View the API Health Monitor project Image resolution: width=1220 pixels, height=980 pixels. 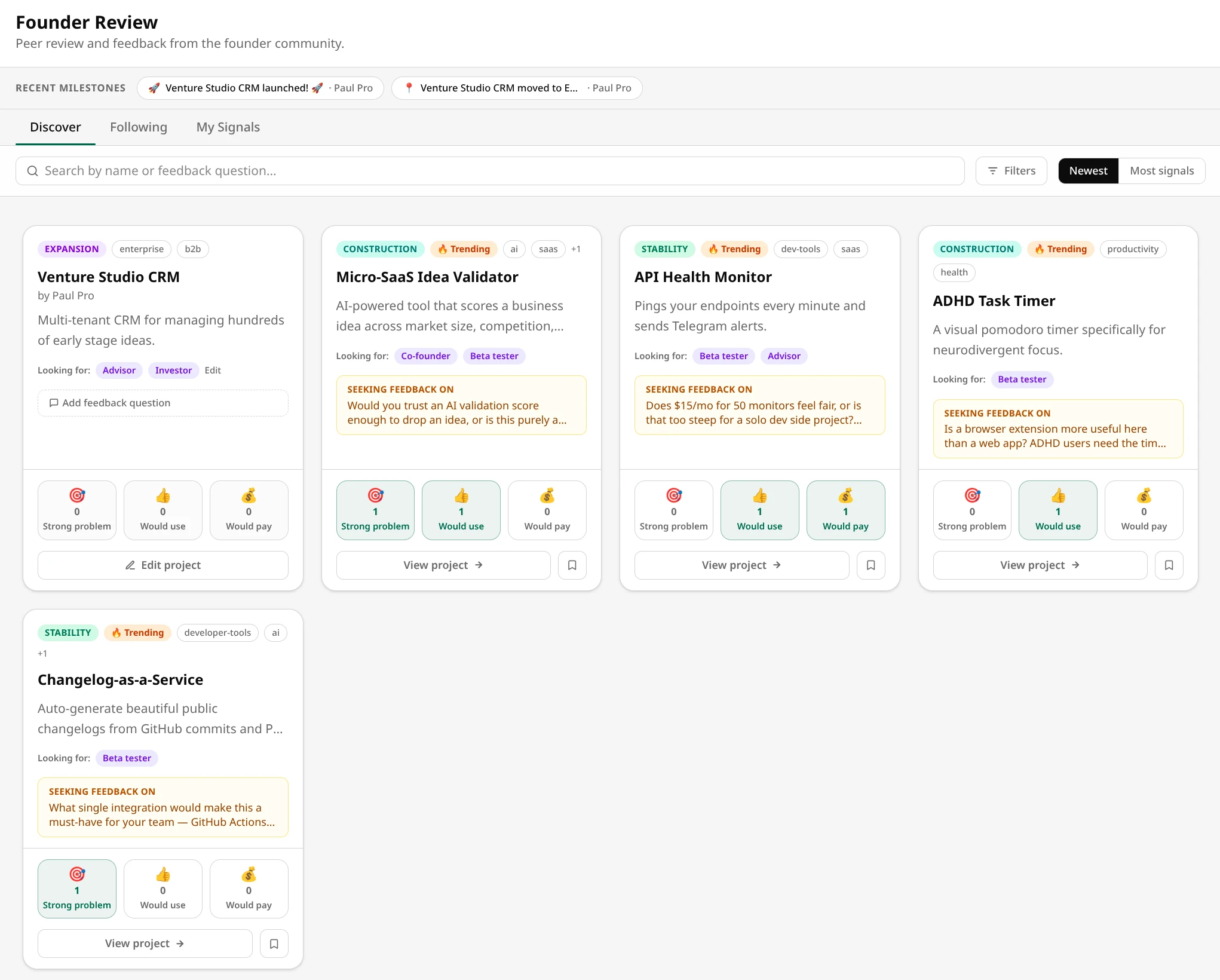pyautogui.click(x=741, y=565)
